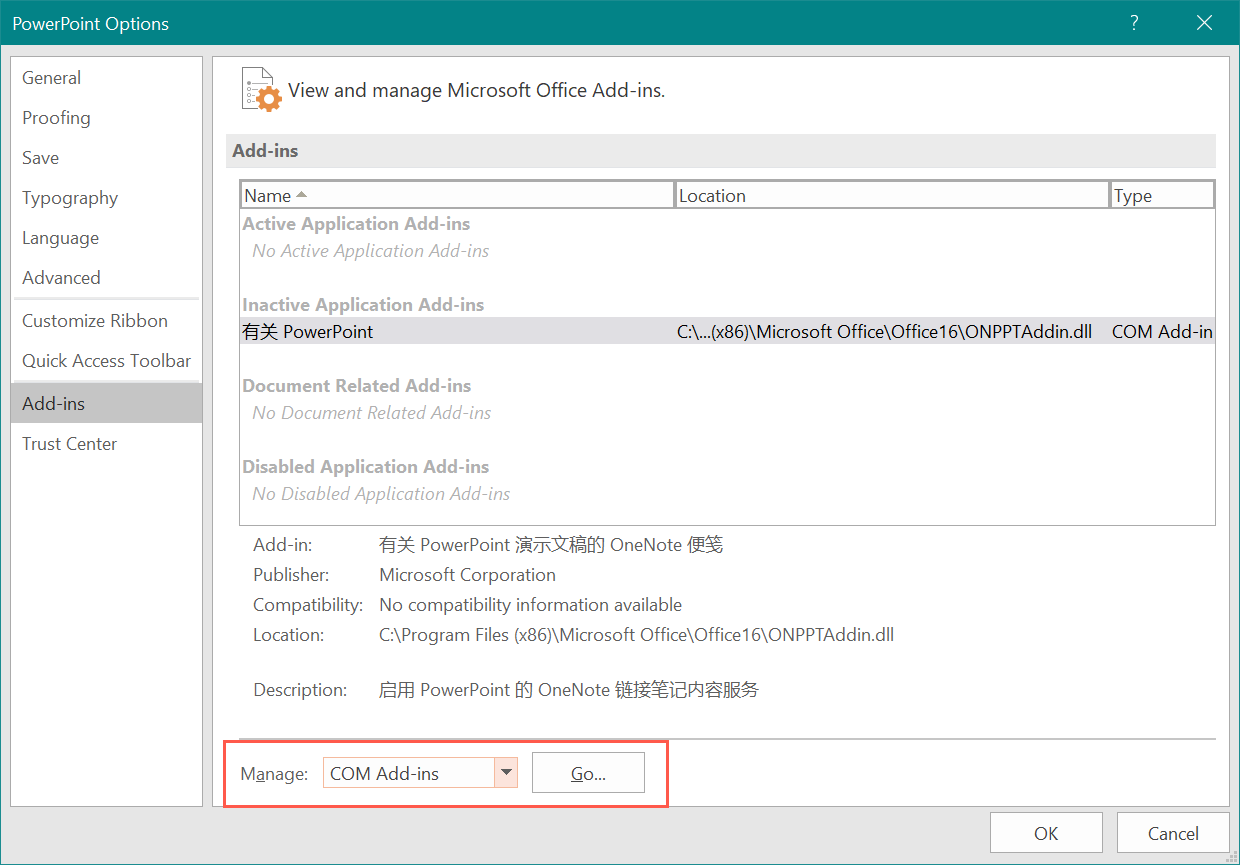Open the General options category
Image resolution: width=1240 pixels, height=865 pixels.
coord(52,78)
